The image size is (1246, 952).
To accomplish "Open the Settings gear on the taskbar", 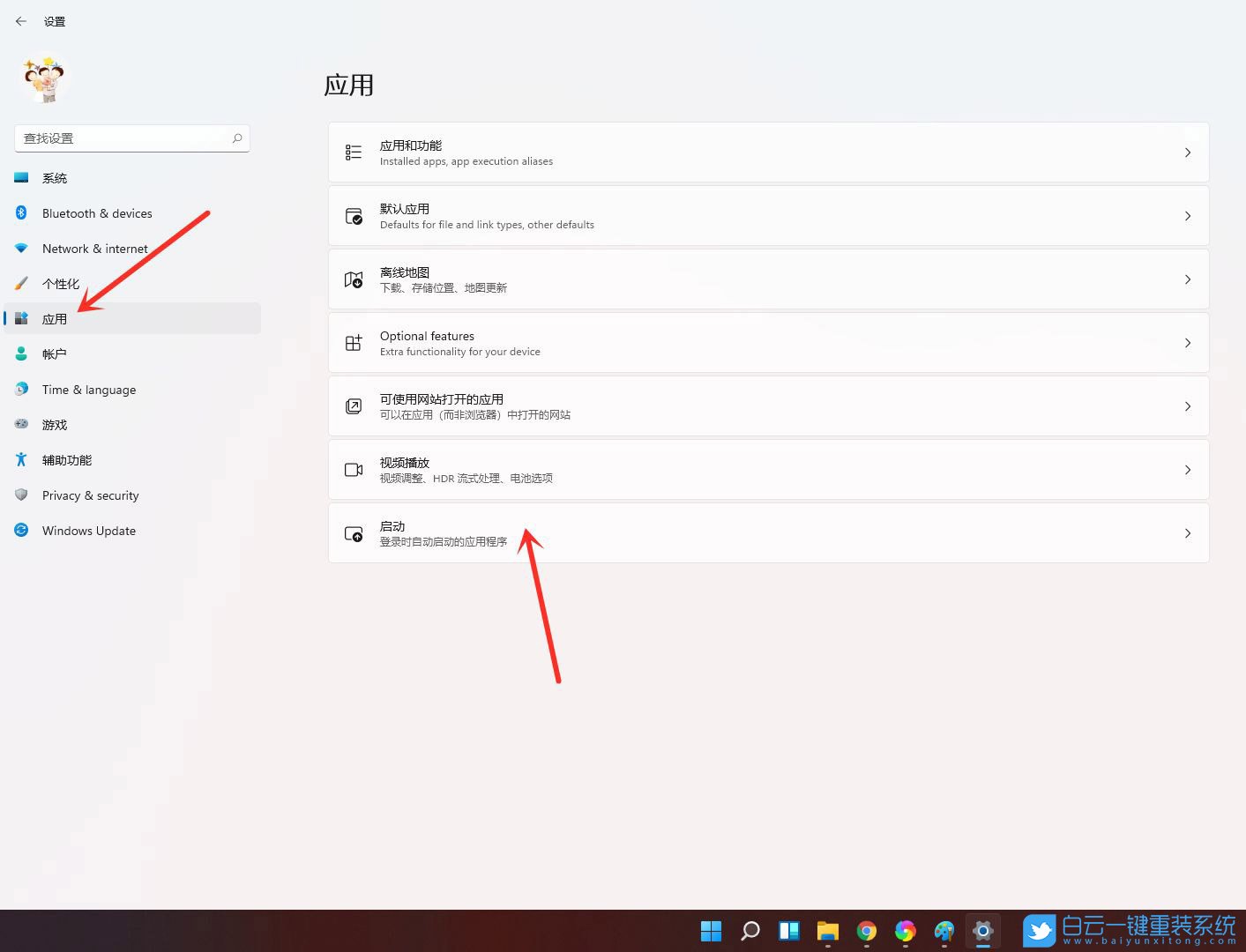I will click(982, 931).
